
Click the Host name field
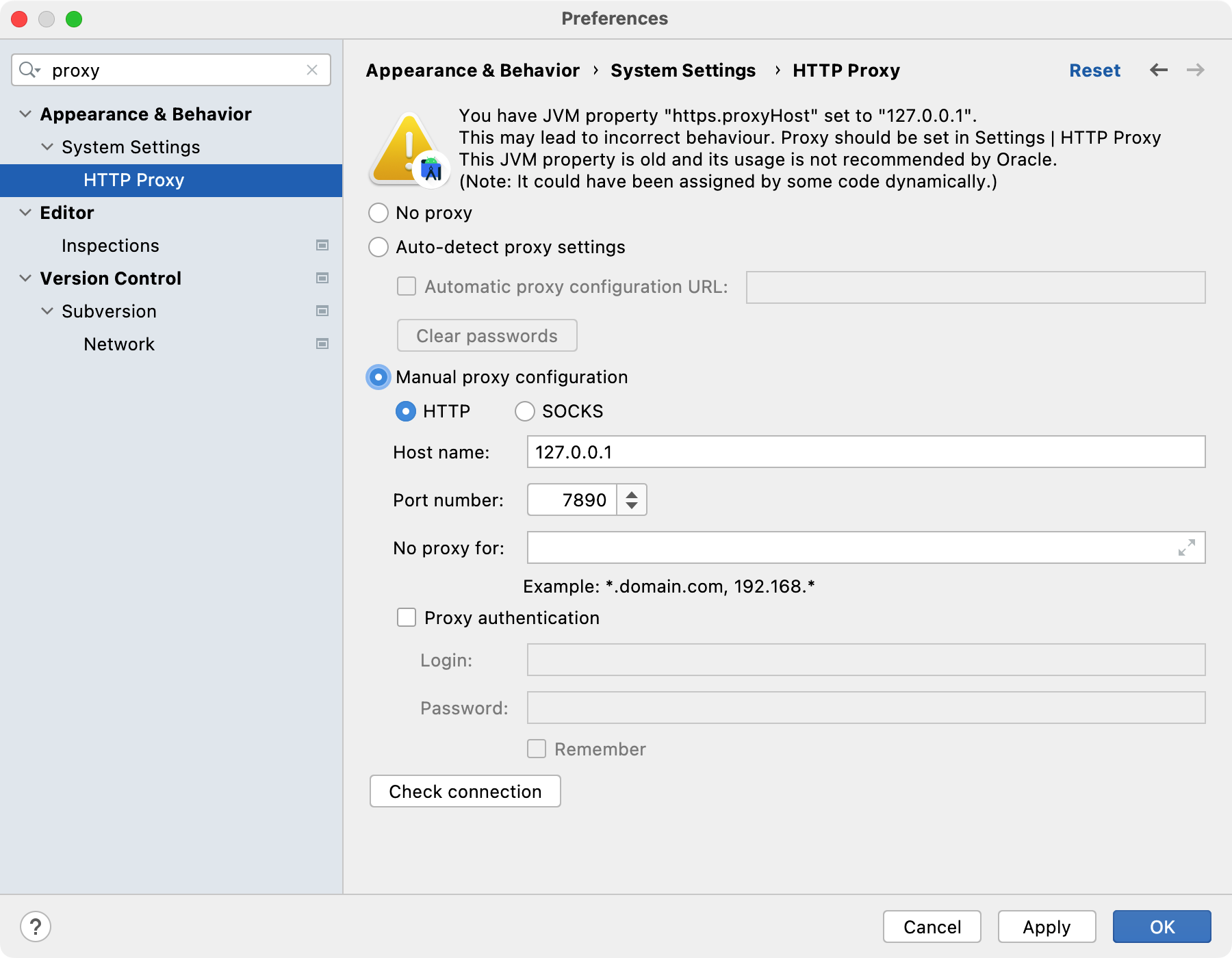pos(867,452)
